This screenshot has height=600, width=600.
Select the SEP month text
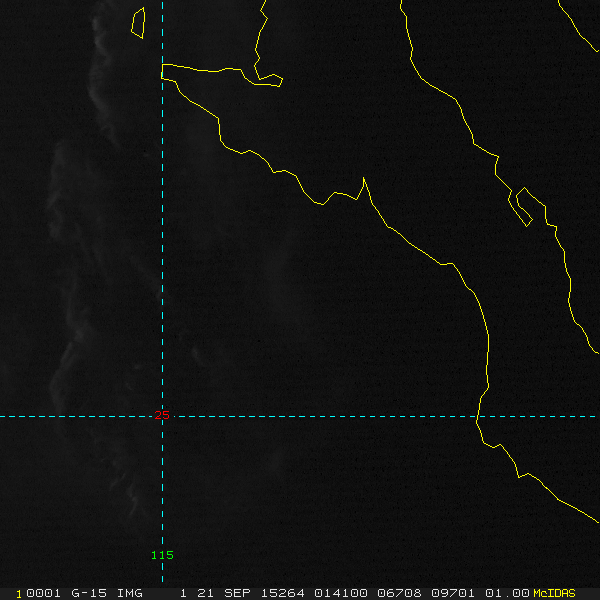237,593
